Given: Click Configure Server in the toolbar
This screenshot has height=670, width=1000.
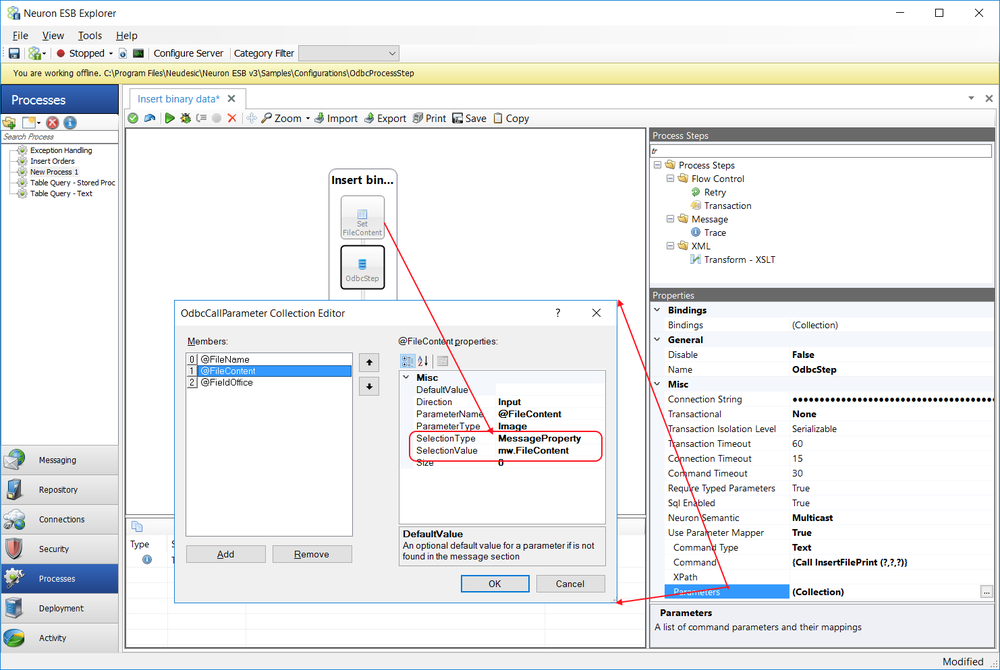Looking at the screenshot, I should tap(189, 54).
